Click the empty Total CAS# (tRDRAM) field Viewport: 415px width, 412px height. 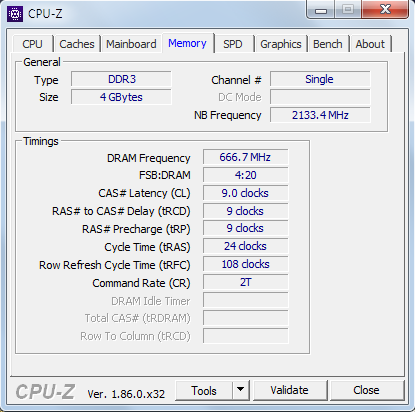[245, 318]
